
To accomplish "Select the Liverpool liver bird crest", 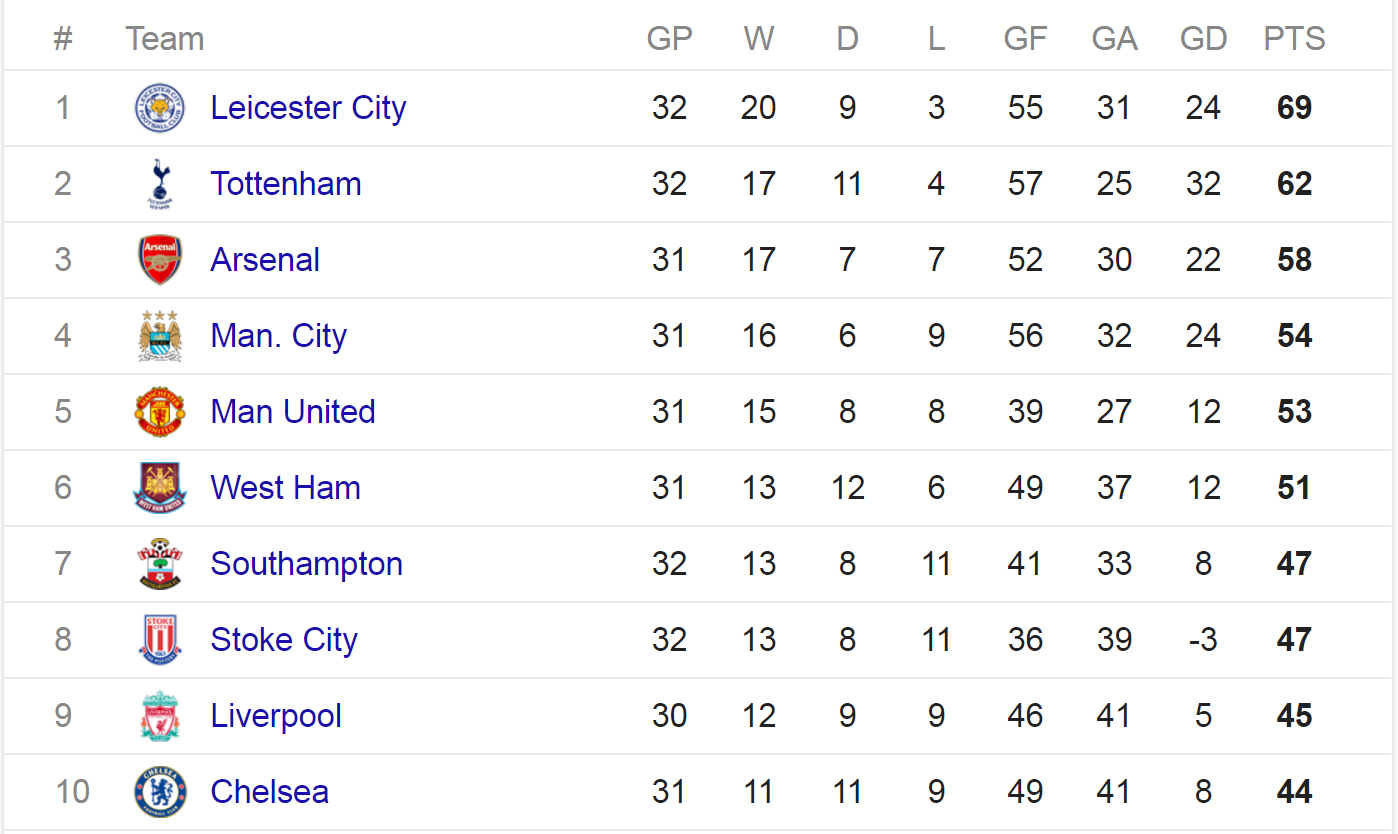I will [x=160, y=716].
